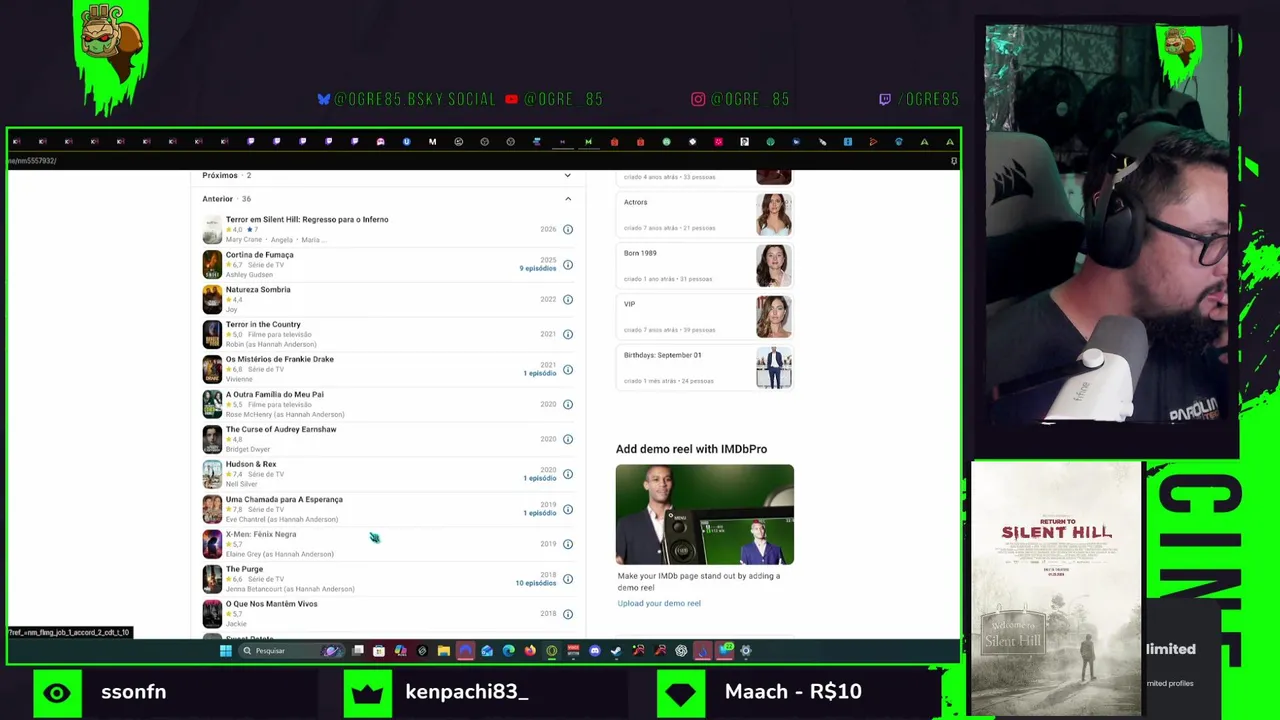
Task: Open info icon for Cortina de Fumaça
Action: [568, 265]
